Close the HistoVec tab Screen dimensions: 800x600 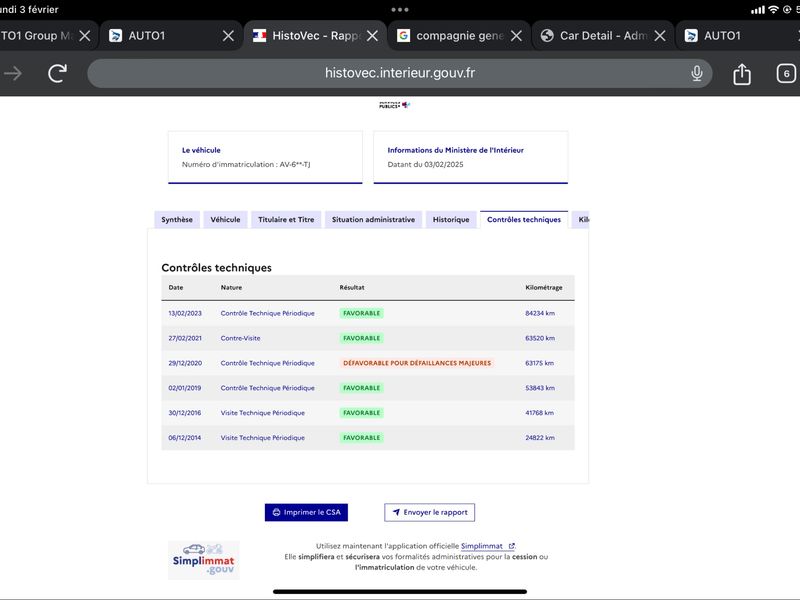372,36
